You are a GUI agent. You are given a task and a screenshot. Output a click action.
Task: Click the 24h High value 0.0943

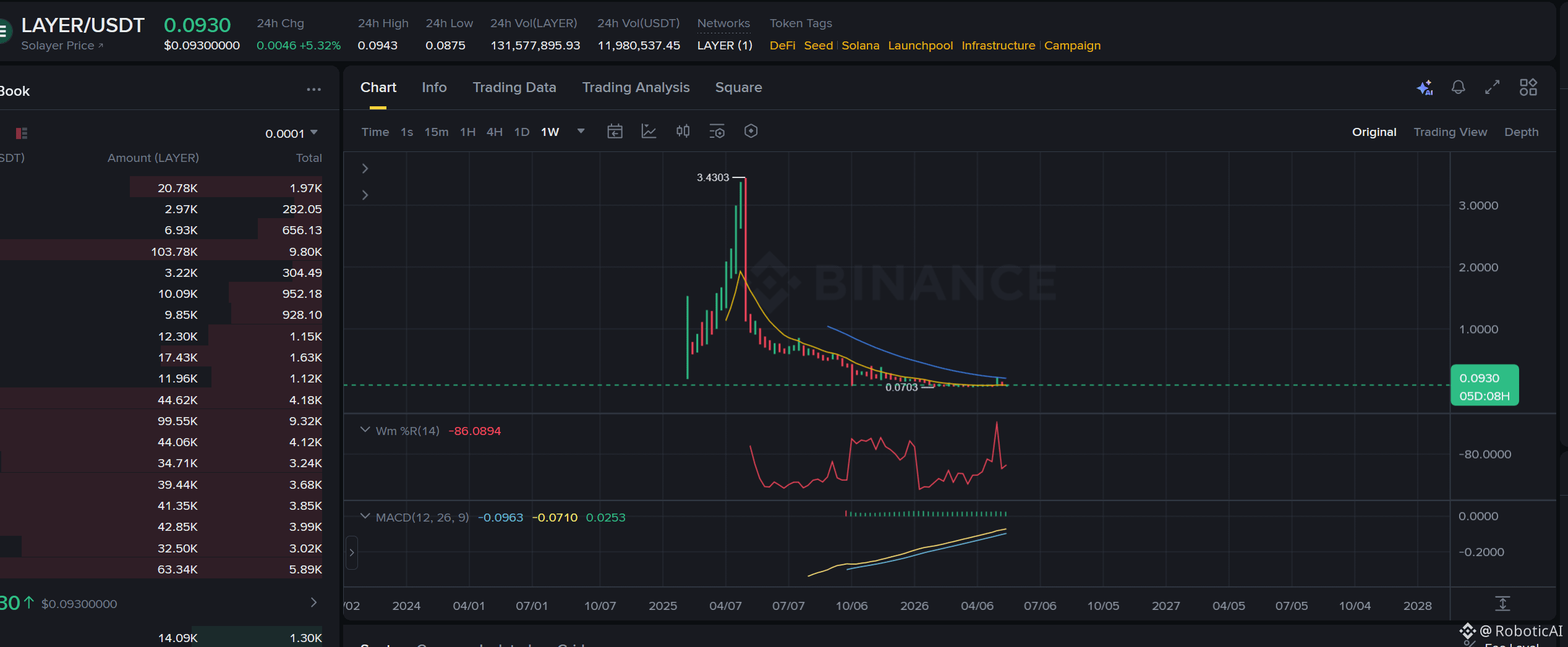pos(377,46)
